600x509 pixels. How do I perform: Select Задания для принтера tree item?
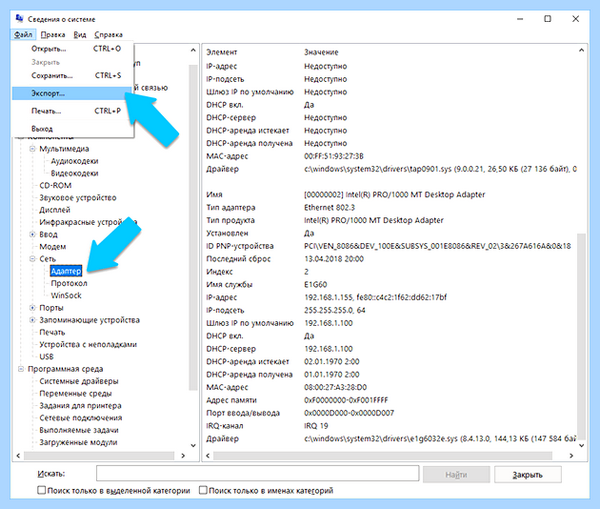(80, 406)
